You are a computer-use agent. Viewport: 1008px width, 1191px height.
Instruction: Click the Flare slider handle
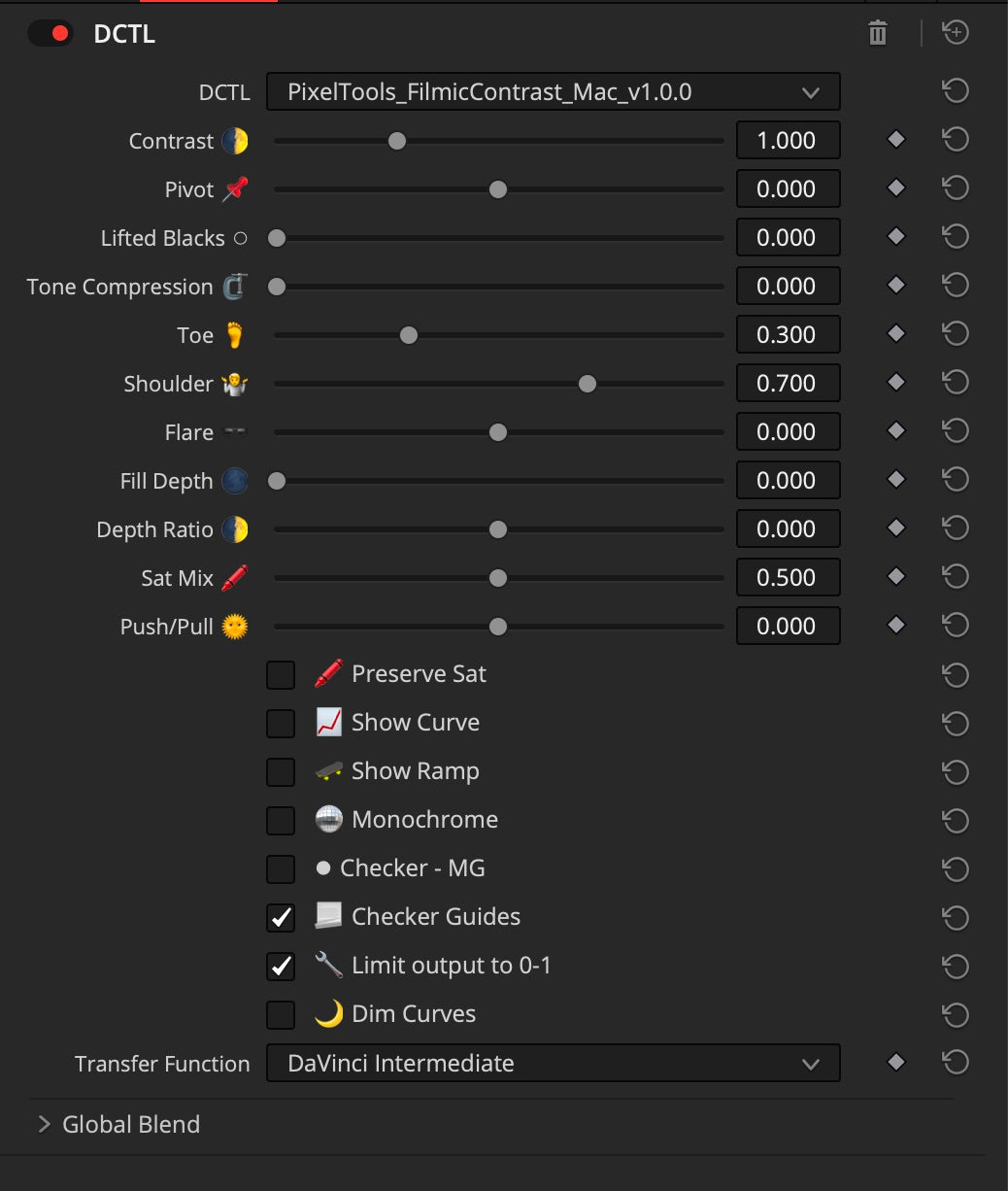498,432
